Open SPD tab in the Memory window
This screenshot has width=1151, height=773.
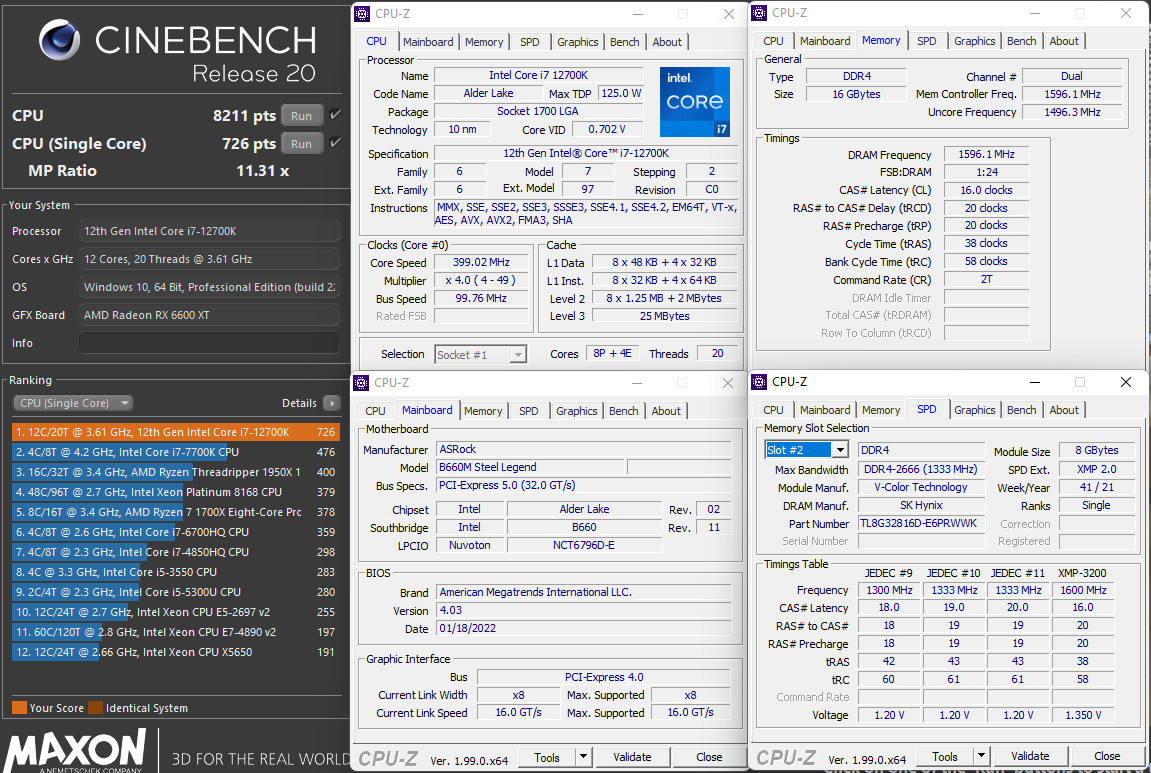tap(926, 41)
